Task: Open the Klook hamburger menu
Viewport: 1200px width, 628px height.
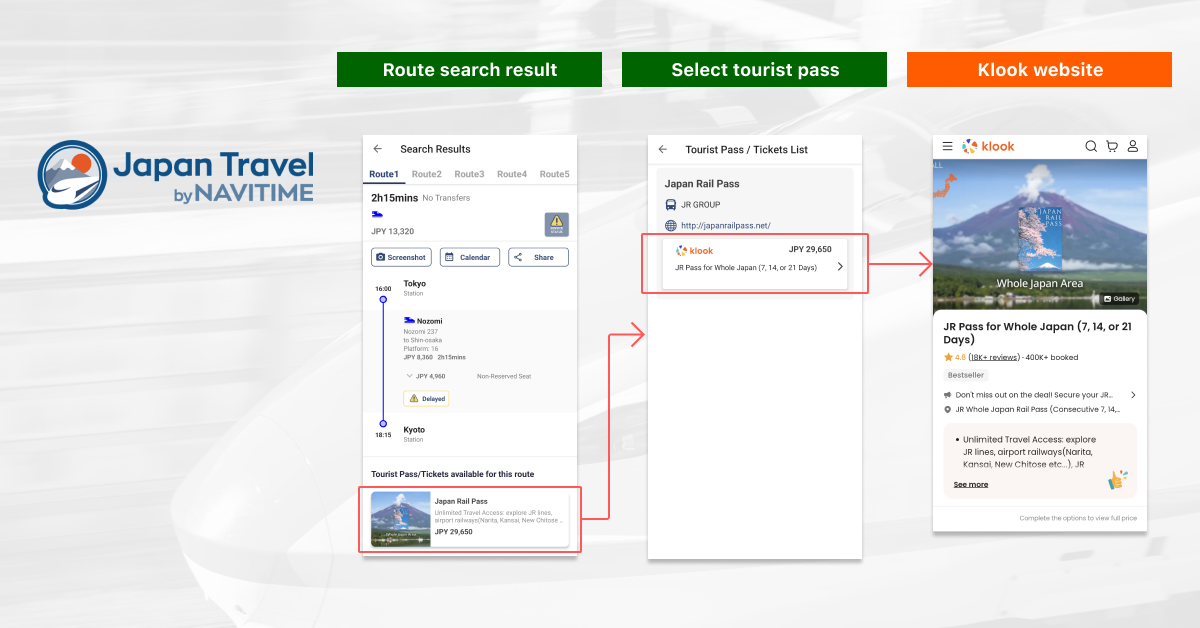Action: tap(947, 146)
